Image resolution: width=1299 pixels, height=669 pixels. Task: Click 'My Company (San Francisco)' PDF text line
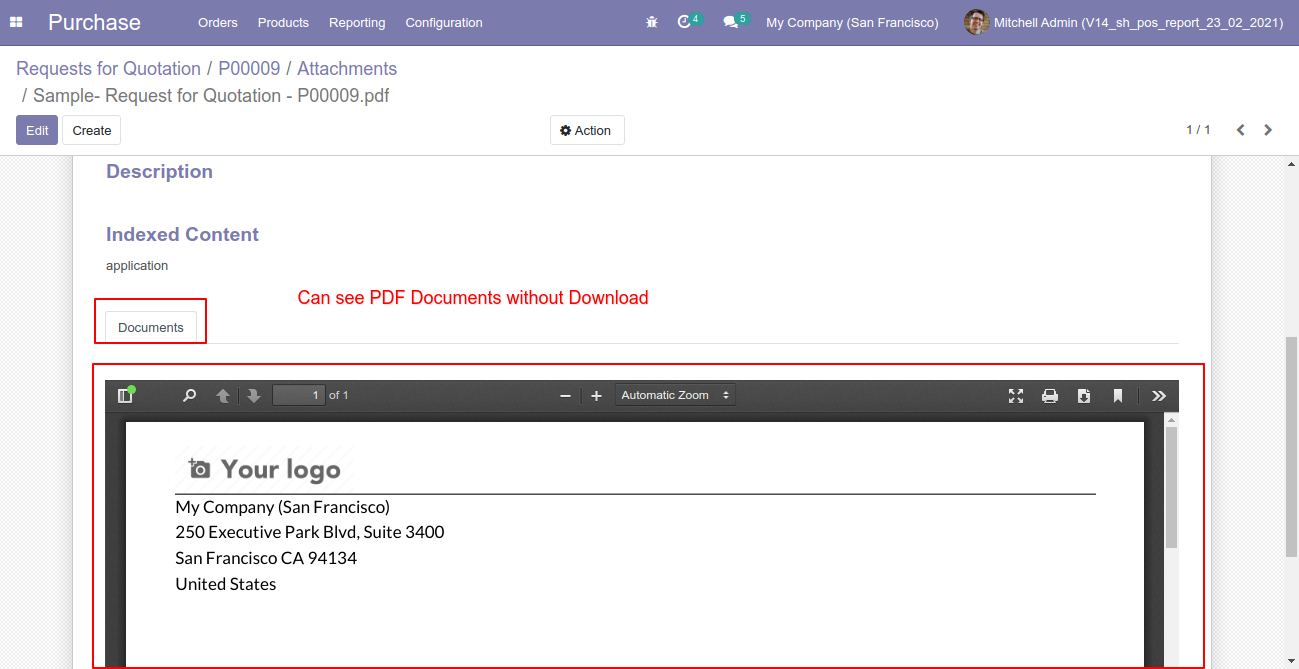click(x=283, y=507)
